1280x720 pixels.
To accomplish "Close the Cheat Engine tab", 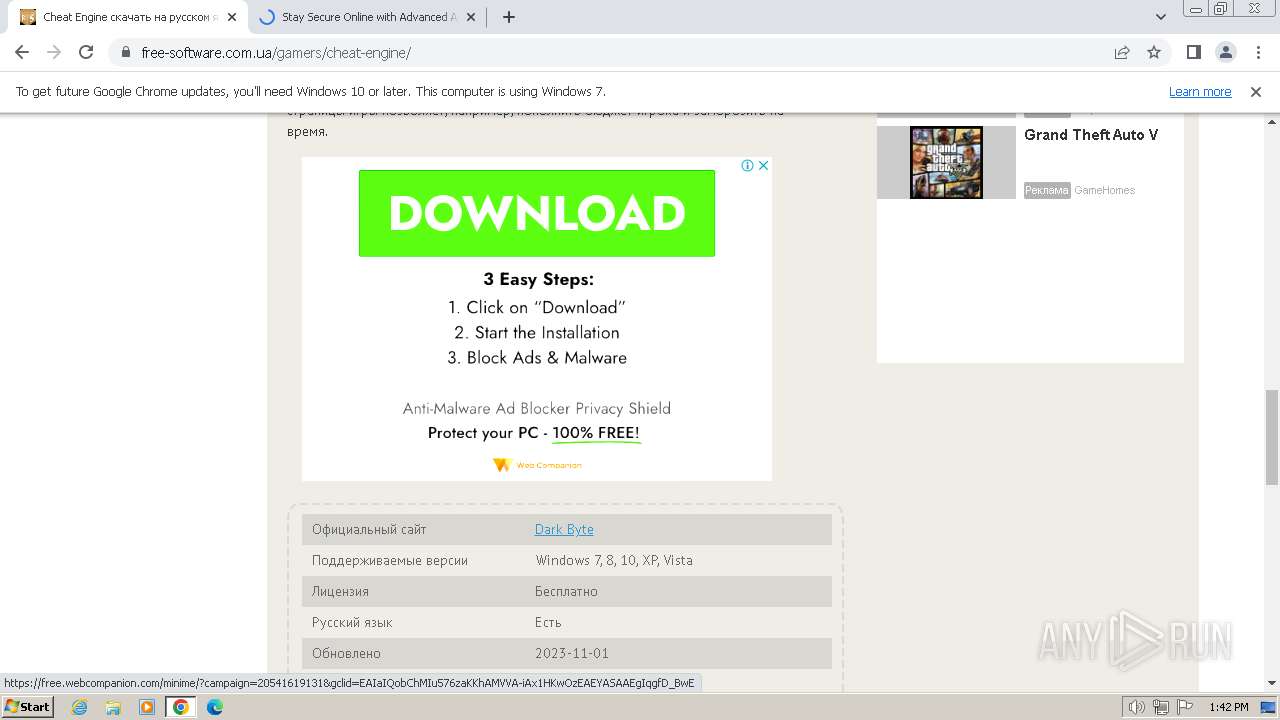I will 231,17.
